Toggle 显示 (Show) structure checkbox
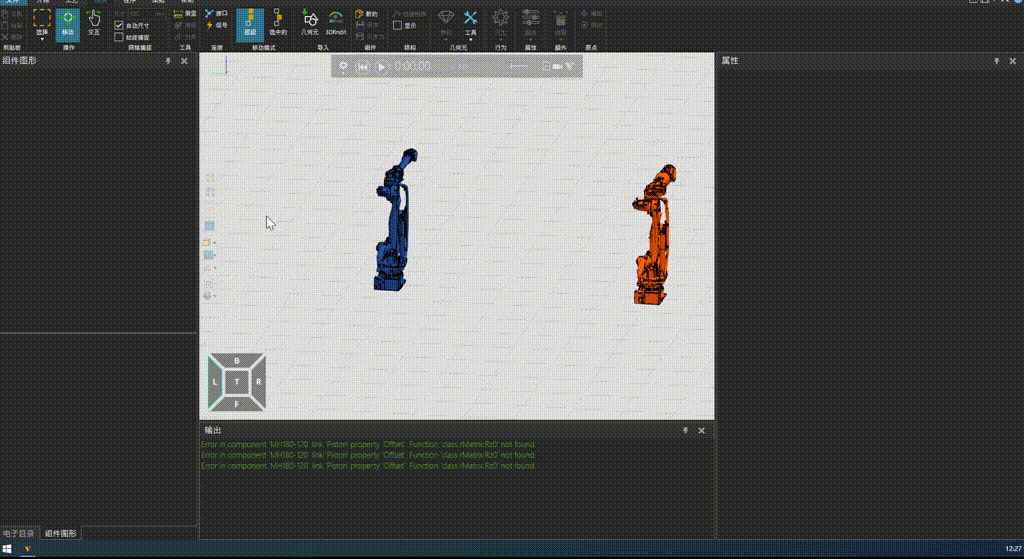Viewport: 1024px width, 559px height. (398, 25)
